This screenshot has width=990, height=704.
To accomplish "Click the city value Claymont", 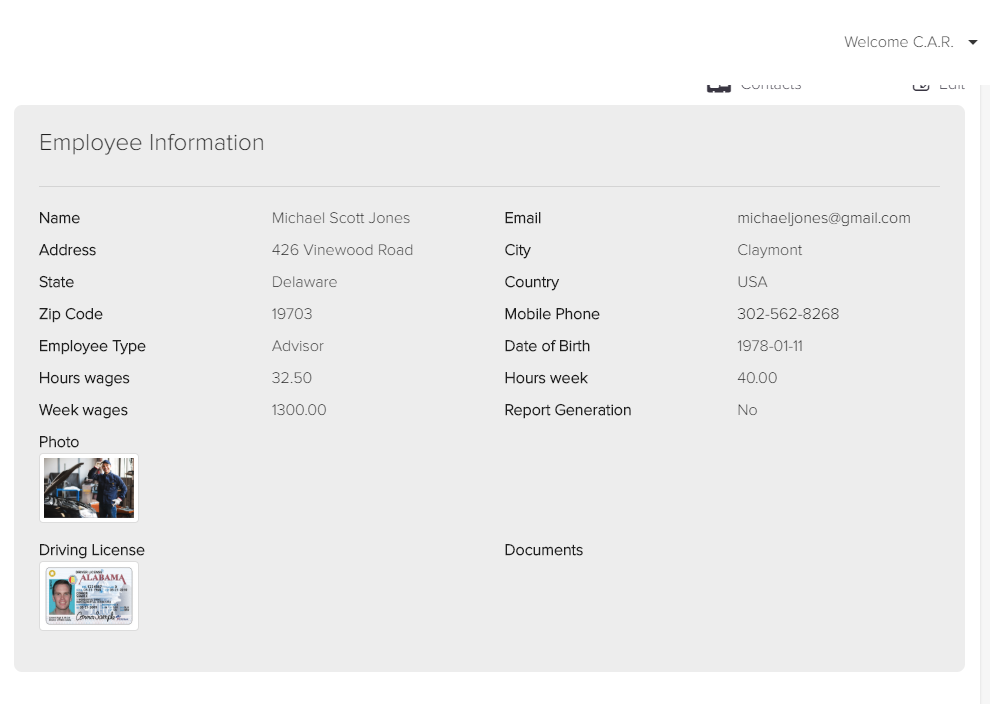I will [x=769, y=250].
